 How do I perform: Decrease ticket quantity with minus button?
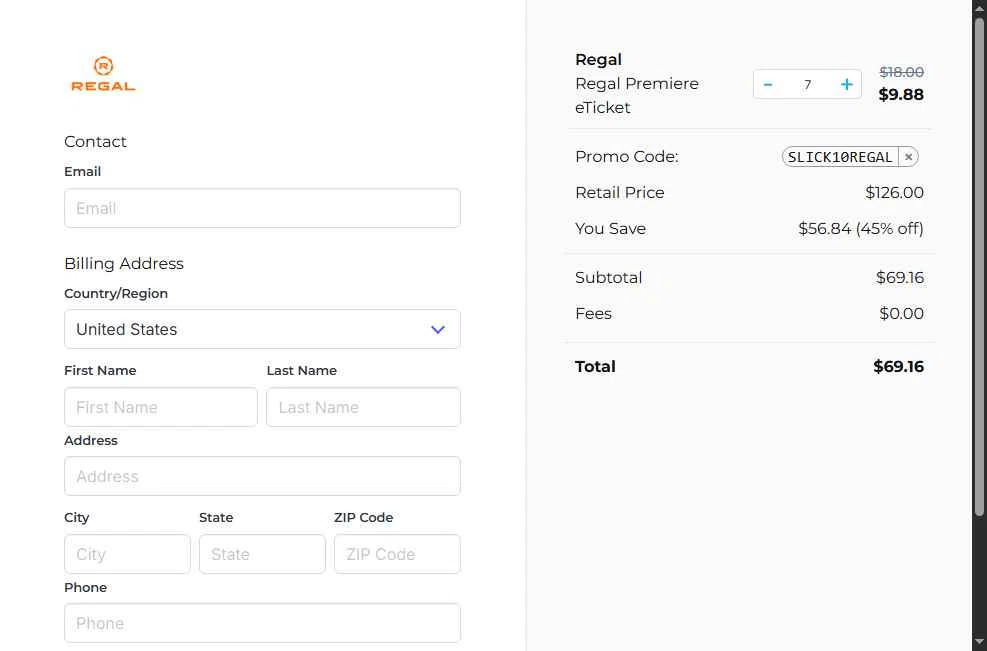768,84
